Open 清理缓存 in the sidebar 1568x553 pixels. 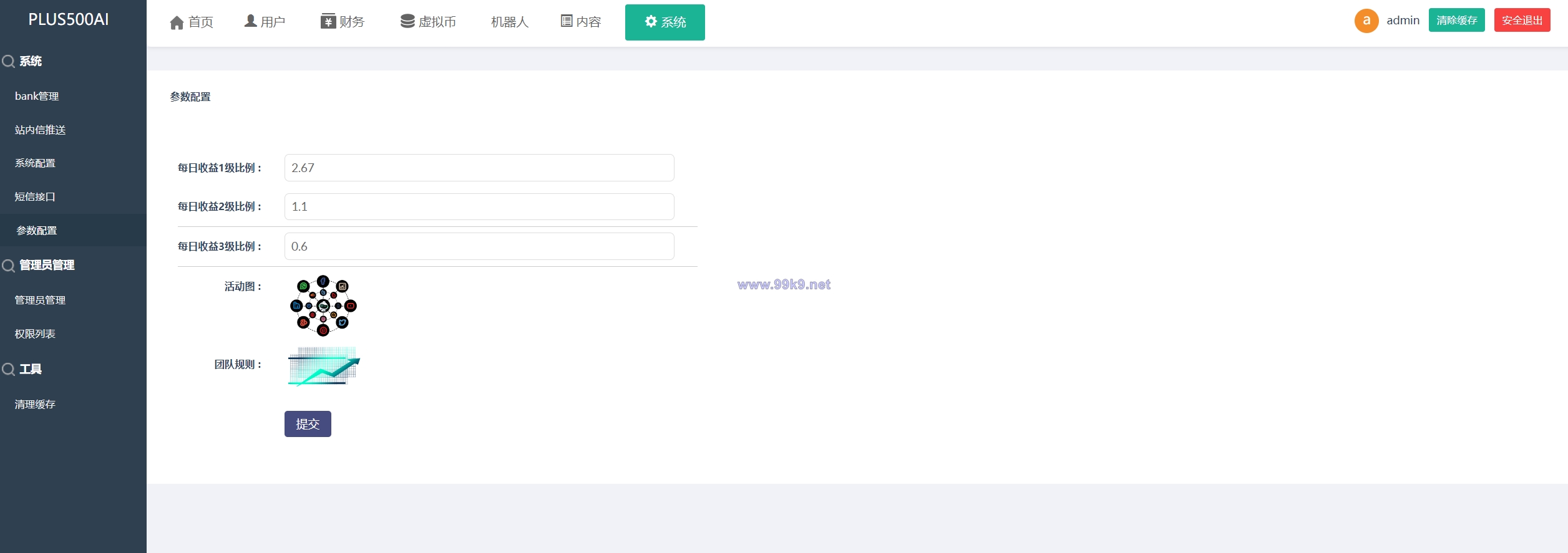click(x=36, y=405)
